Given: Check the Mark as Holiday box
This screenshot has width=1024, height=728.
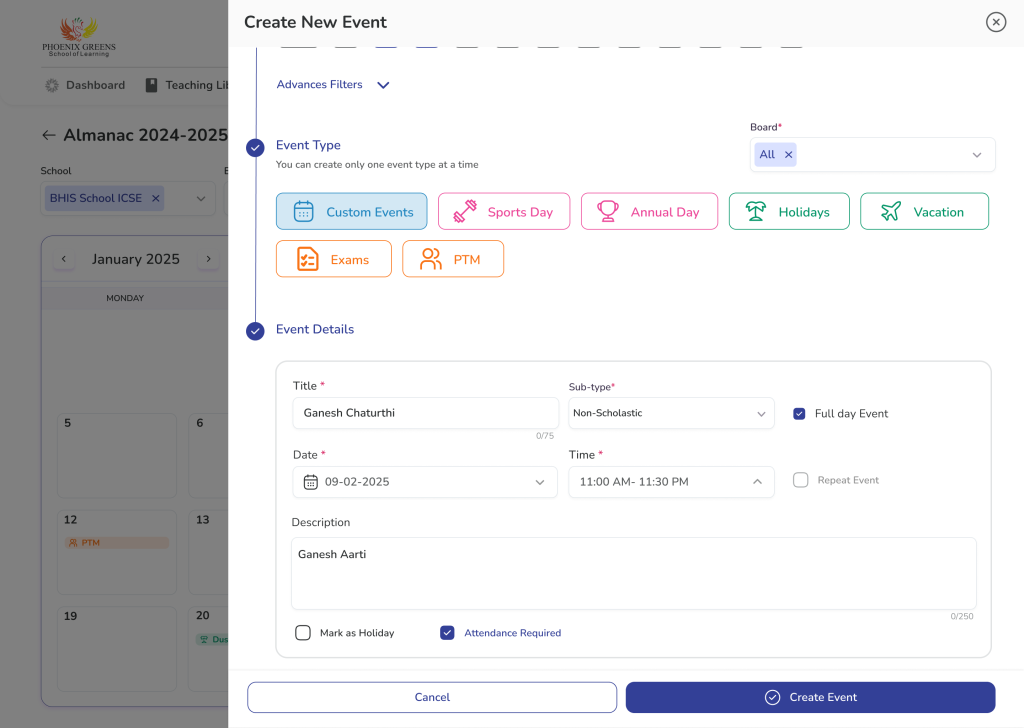Looking at the screenshot, I should [303, 633].
